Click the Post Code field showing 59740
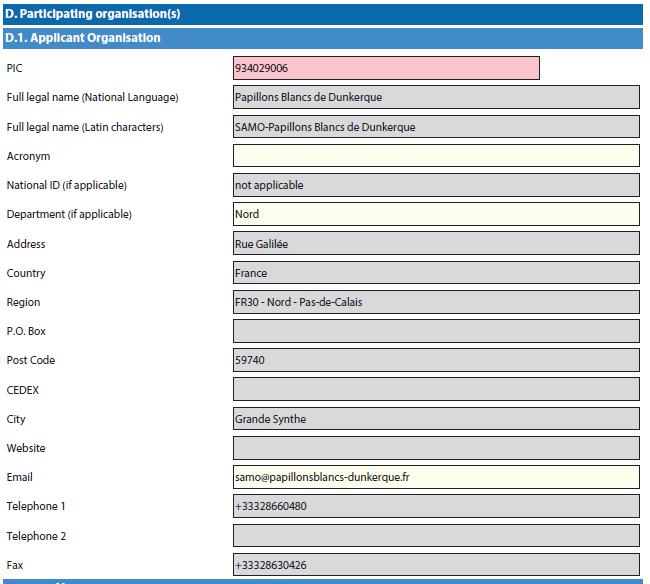 click(436, 360)
